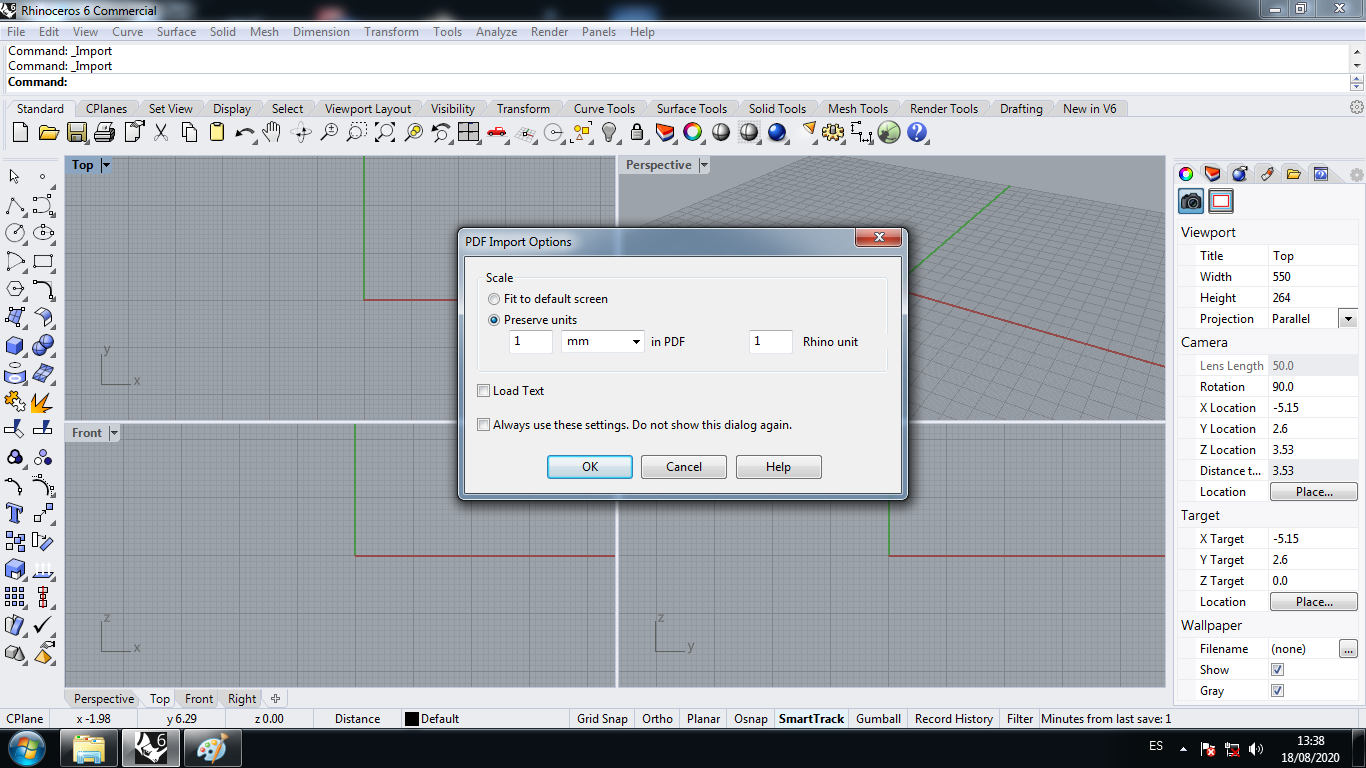1366x768 pixels.
Task: Switch to the Drafting toolbar tab
Action: pyautogui.click(x=1021, y=109)
